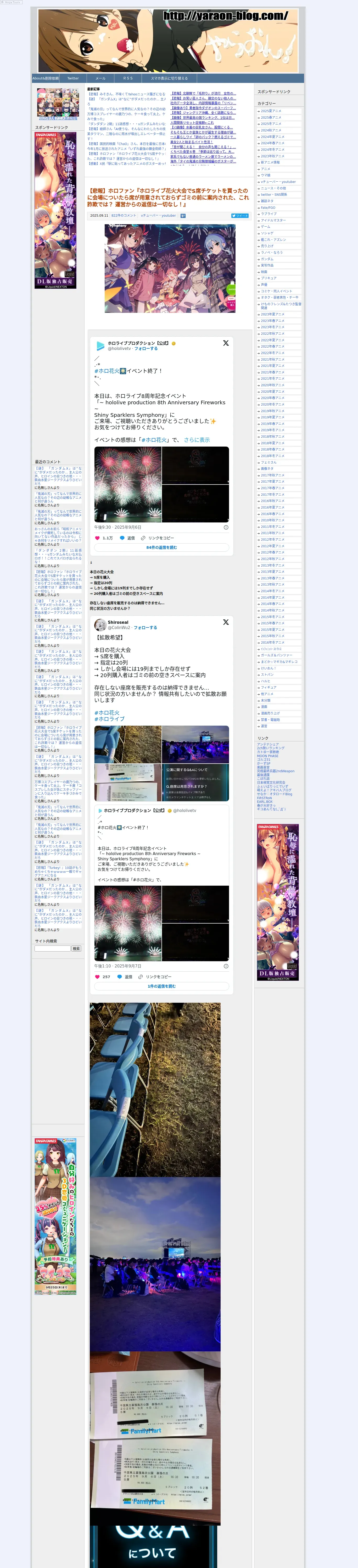This screenshot has height=1568, width=358.
Task: Open About&削除依頼 in the navigation bar
Action: pos(46,78)
